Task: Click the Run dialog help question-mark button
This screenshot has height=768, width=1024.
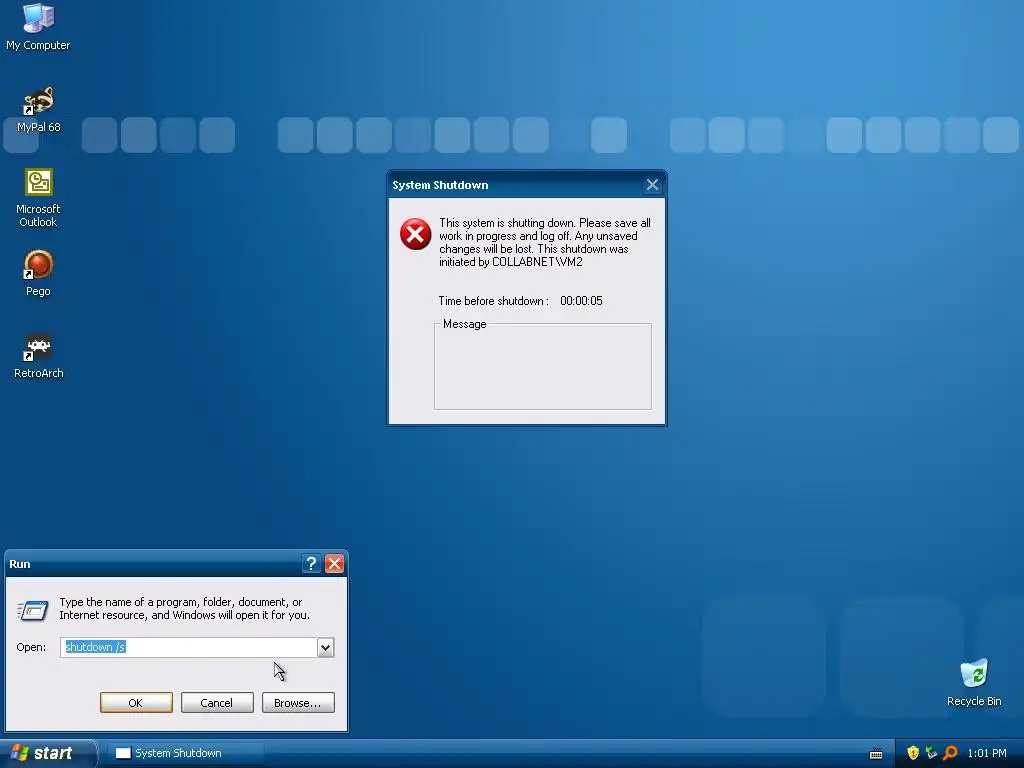Action: (312, 564)
